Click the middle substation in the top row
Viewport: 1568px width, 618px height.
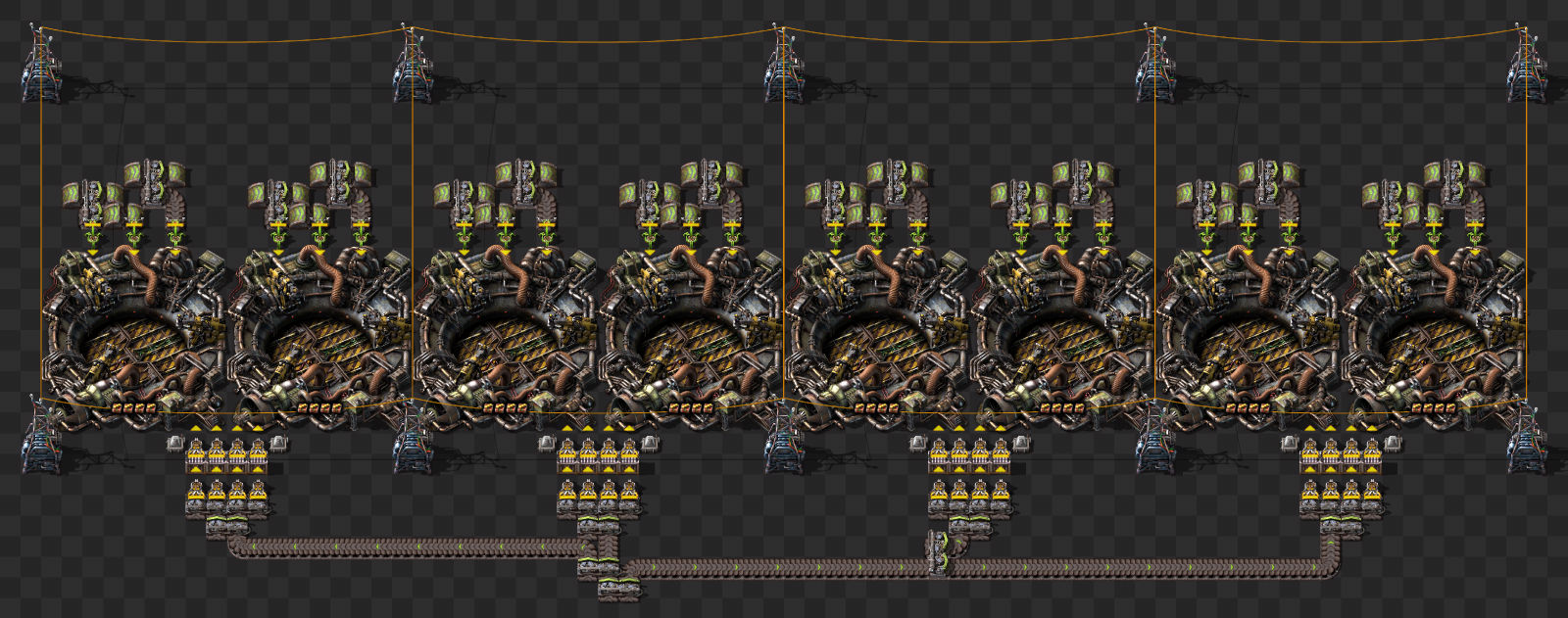pos(784,64)
